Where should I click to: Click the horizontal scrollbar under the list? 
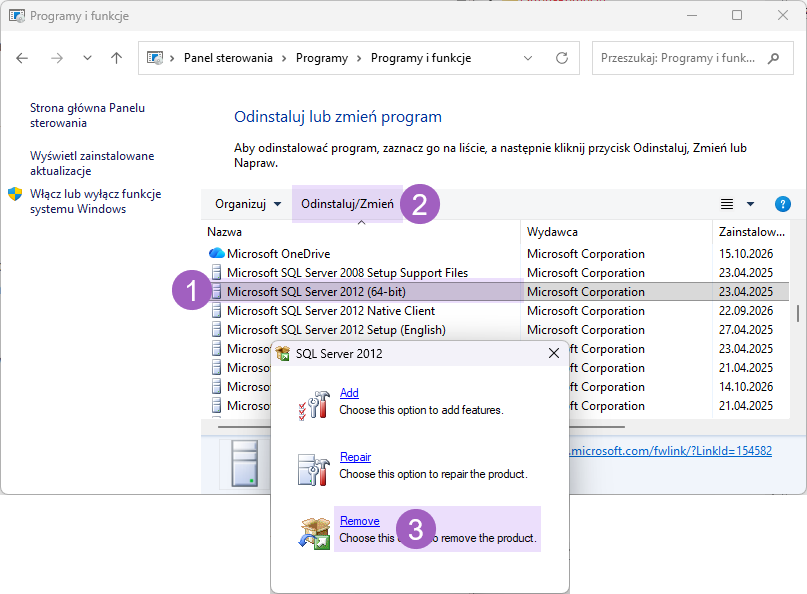(x=597, y=427)
